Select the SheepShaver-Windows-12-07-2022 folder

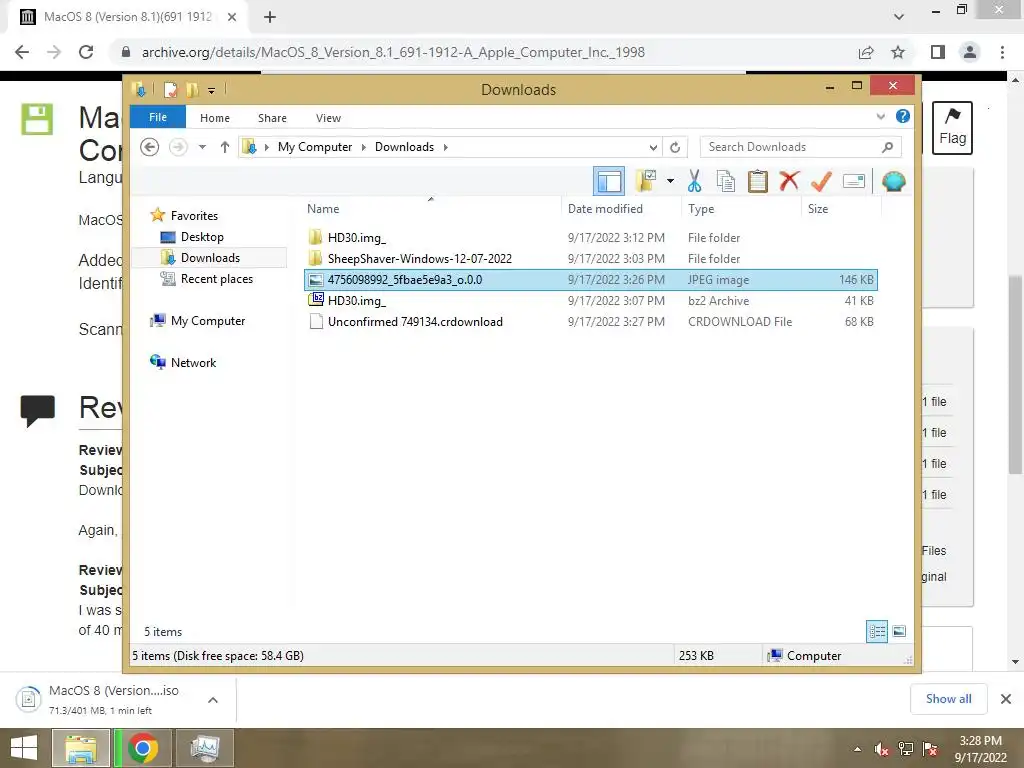pyautogui.click(x=591, y=259)
